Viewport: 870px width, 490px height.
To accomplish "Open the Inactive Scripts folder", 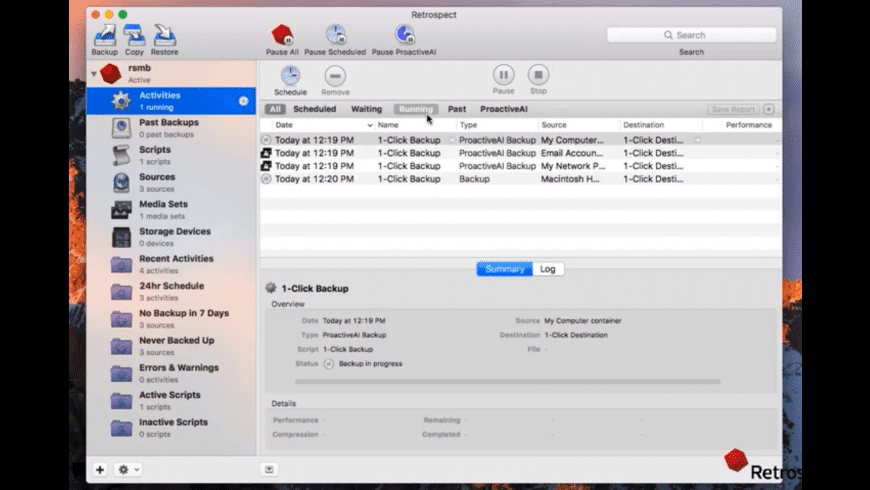I will coord(171,427).
